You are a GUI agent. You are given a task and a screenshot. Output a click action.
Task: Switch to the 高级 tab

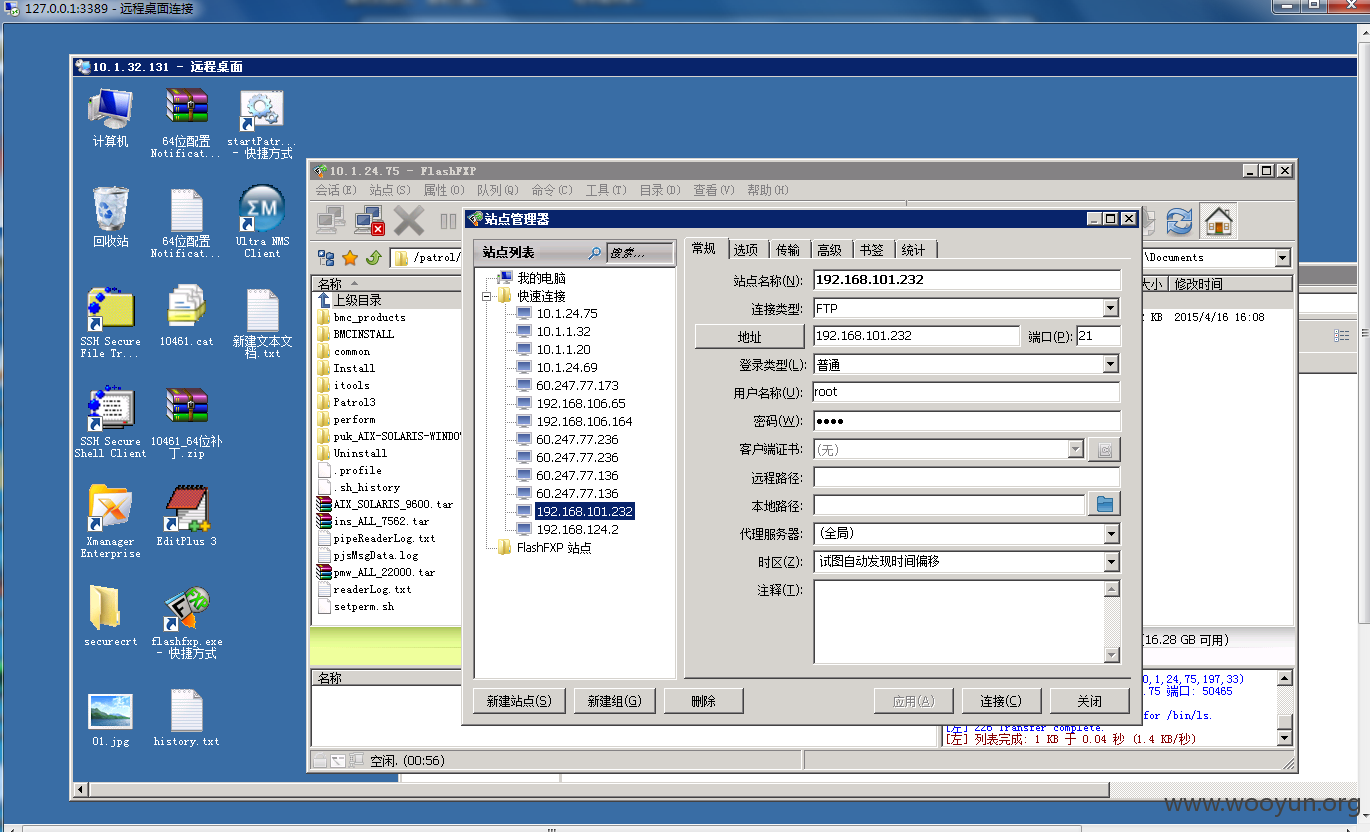click(x=830, y=249)
